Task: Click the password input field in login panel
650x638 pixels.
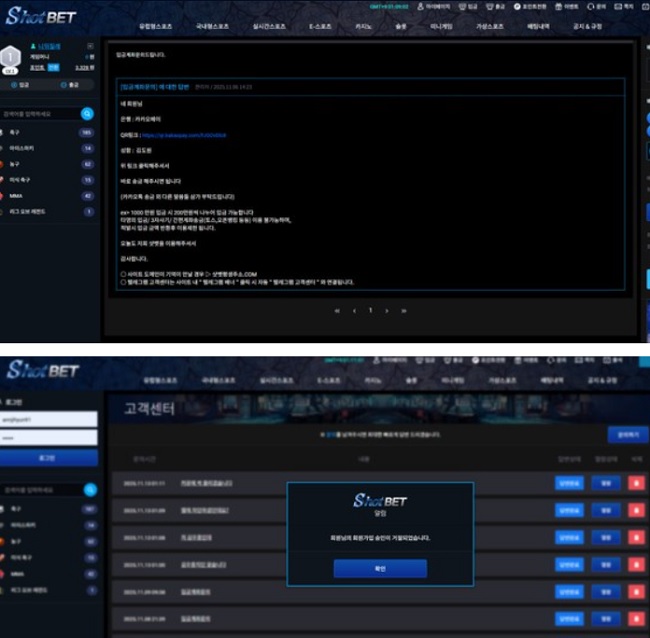Action: coord(49,438)
